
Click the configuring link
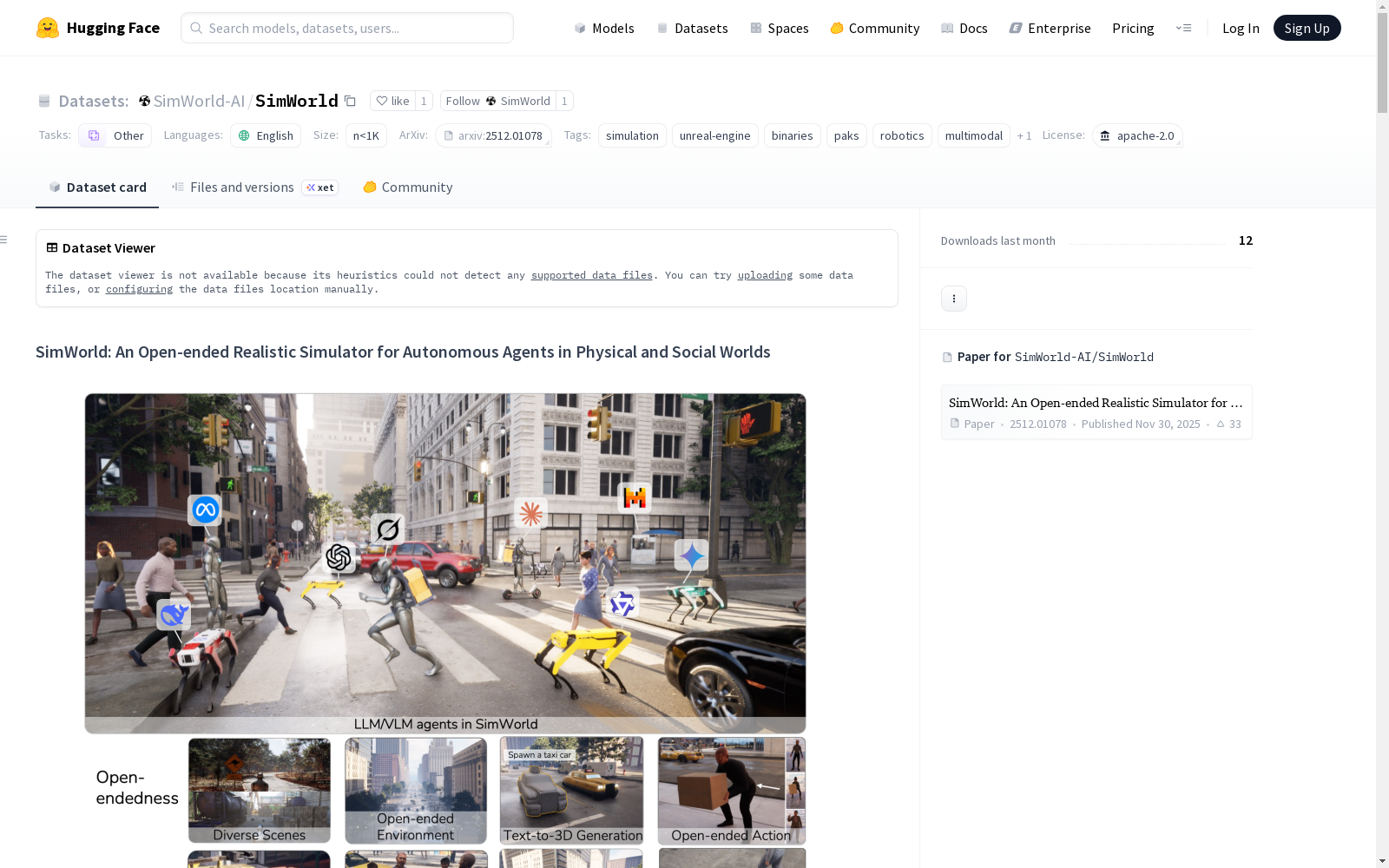139,289
